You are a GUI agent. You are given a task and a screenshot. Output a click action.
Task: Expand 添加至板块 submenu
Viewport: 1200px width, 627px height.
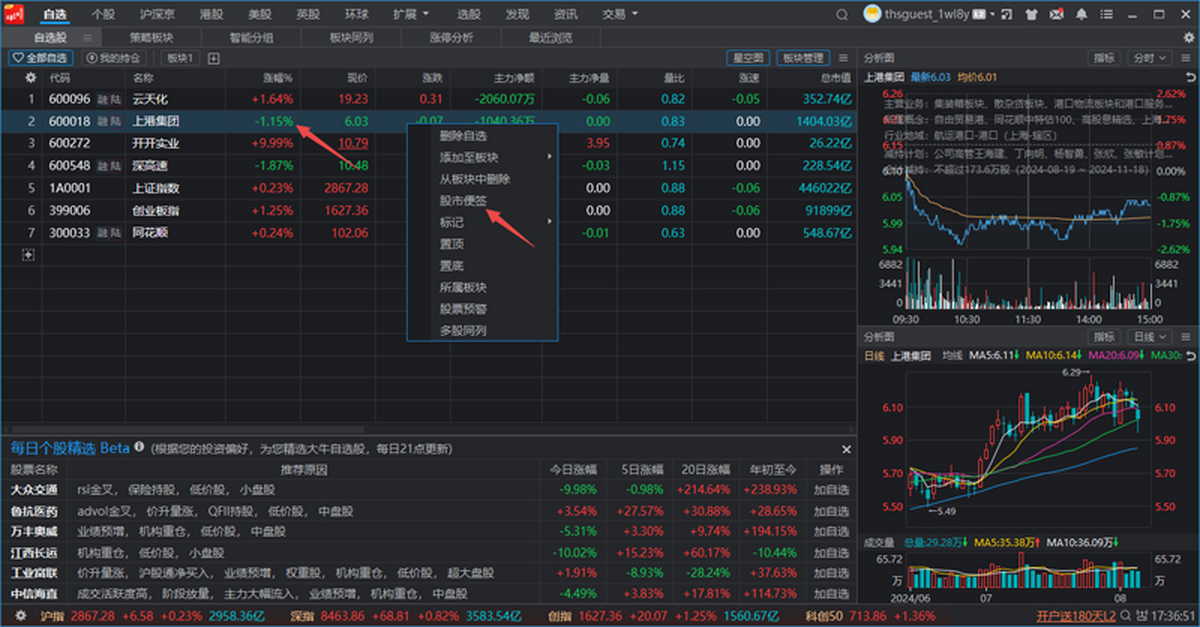550,157
